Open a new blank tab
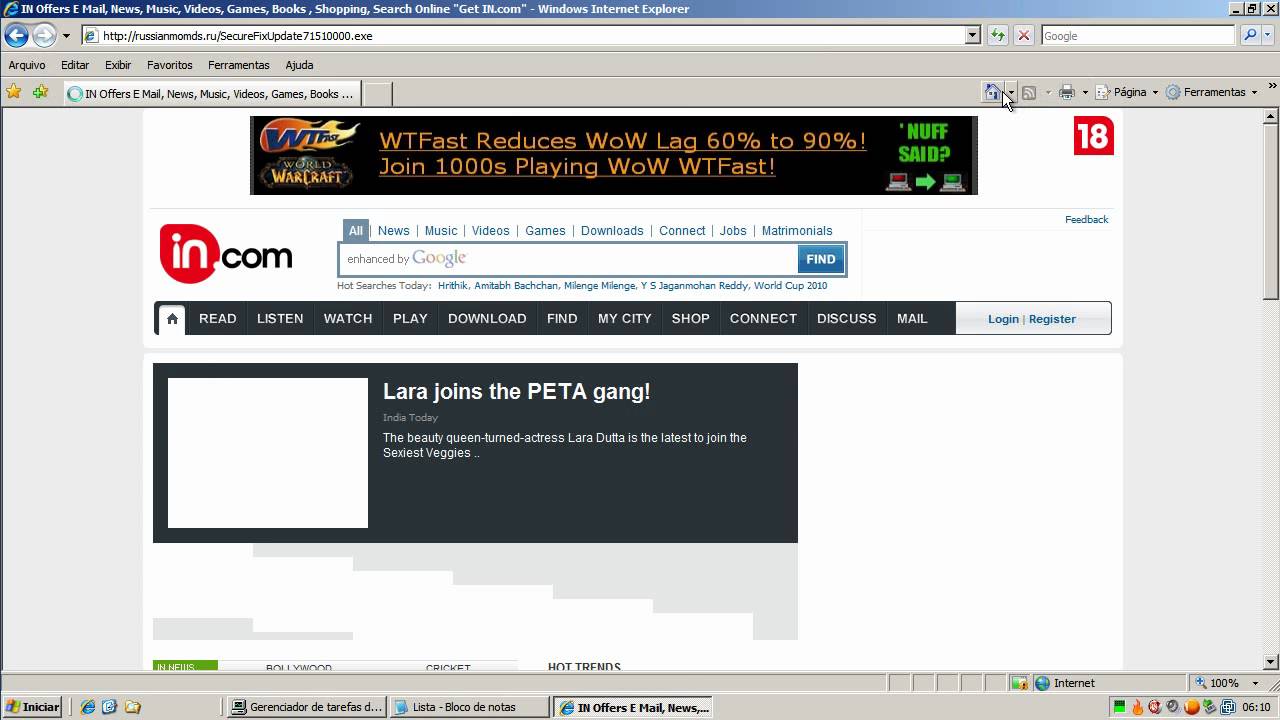Image resolution: width=1280 pixels, height=720 pixels. coord(377,94)
